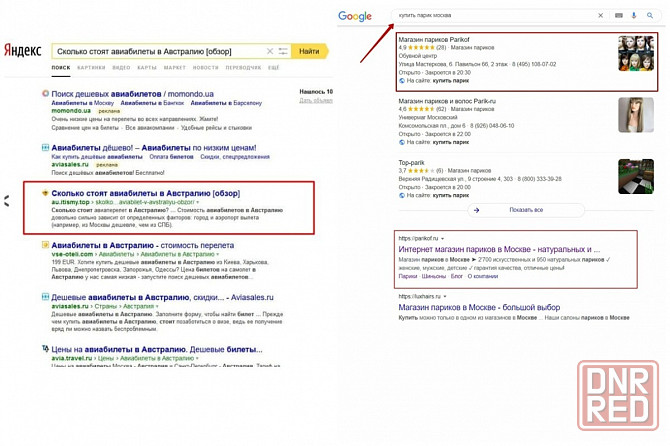
Task: Click favicon beside 'Авиабилеты в Австралию - стоимость перелета'
Action: tap(45, 245)
